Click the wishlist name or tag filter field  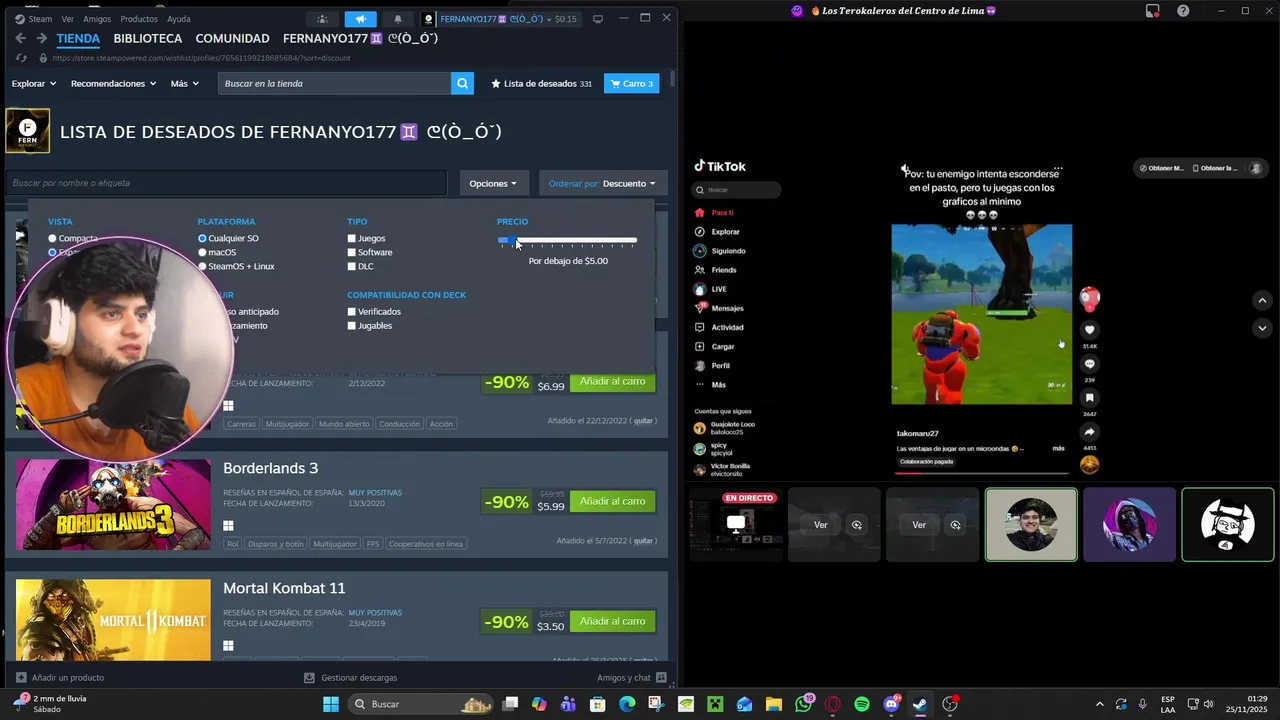226,183
